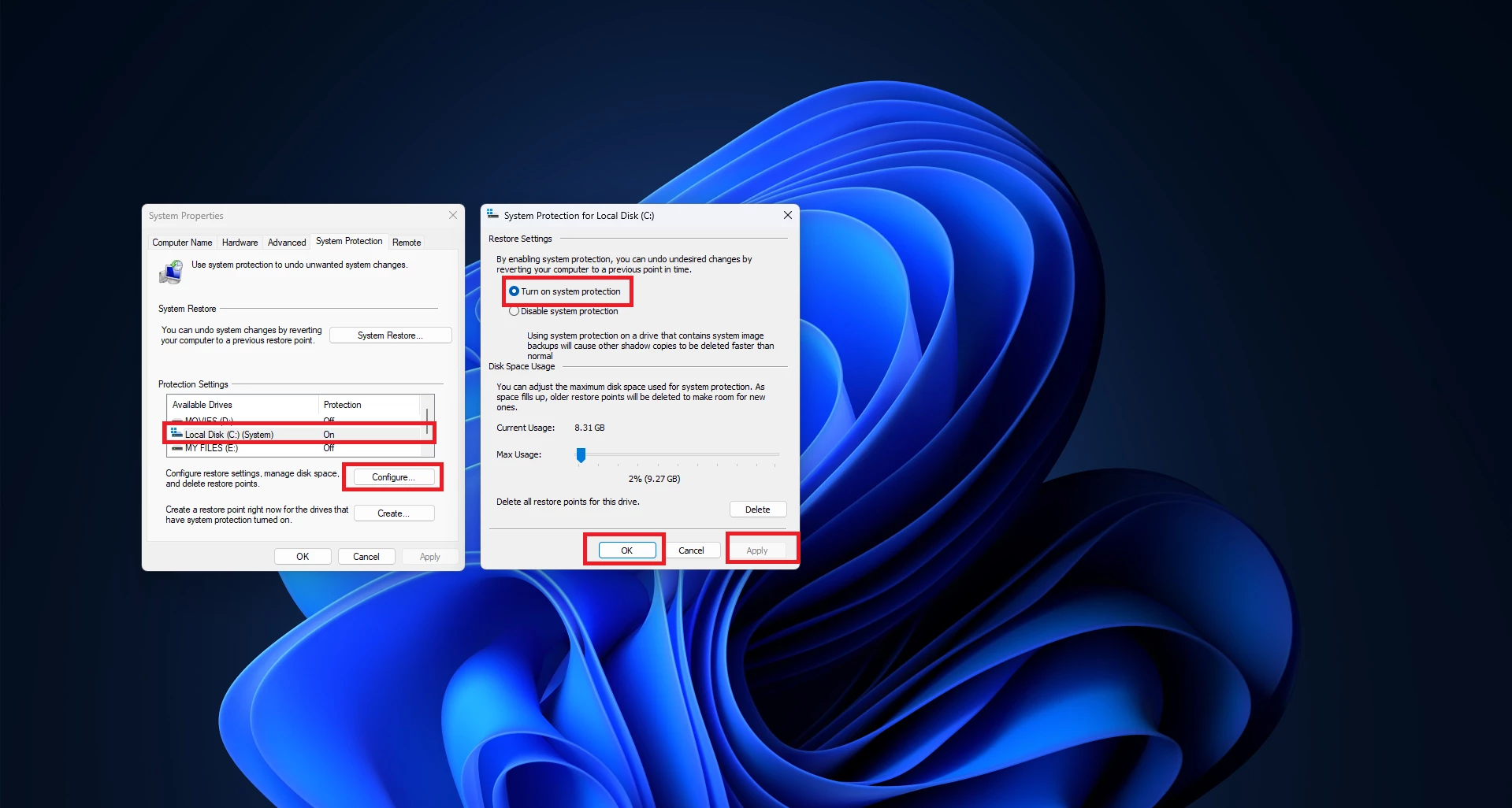
Task: Click the Local Disk (C:) drive icon in list
Action: point(176,433)
